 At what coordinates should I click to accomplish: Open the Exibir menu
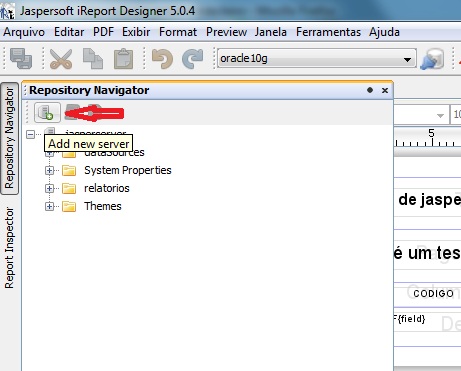pos(136,32)
